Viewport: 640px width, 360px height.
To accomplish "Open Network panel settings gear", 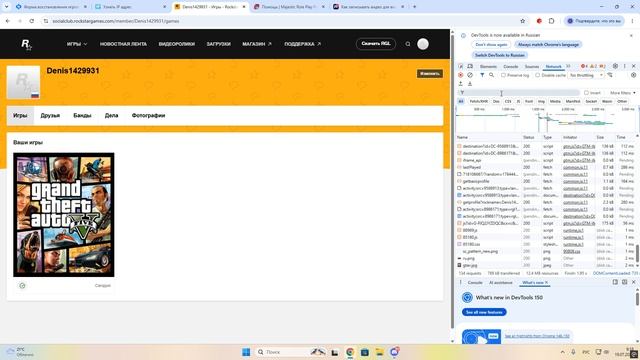I will tap(633, 75).
